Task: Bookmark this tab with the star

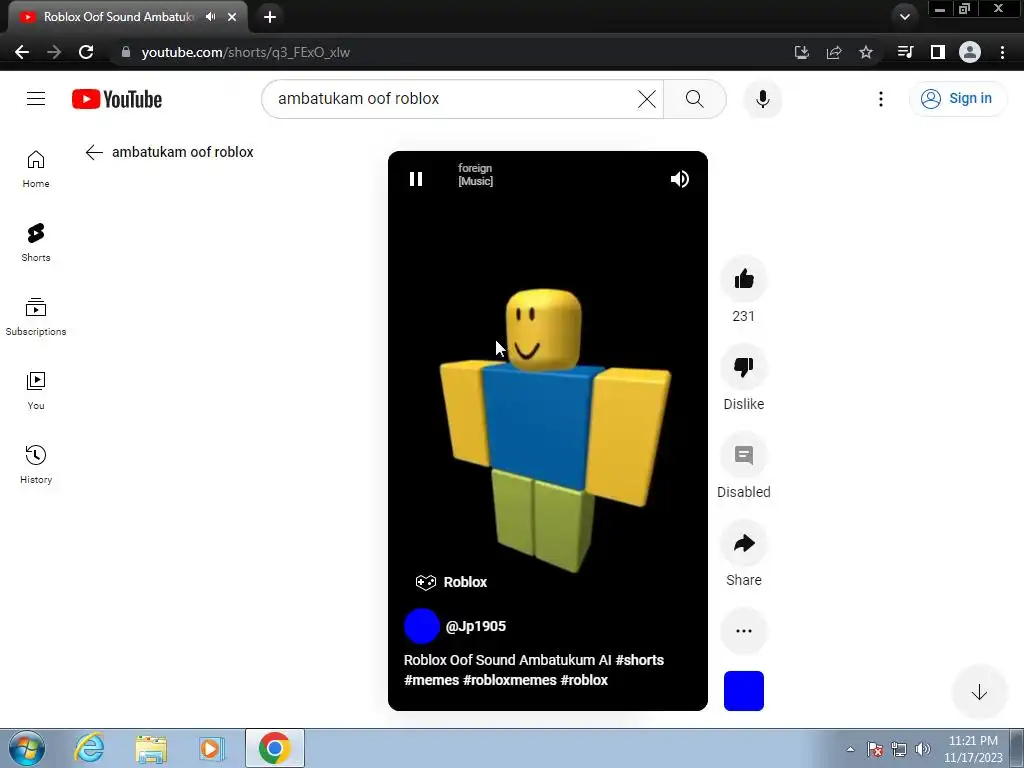Action: (866, 52)
